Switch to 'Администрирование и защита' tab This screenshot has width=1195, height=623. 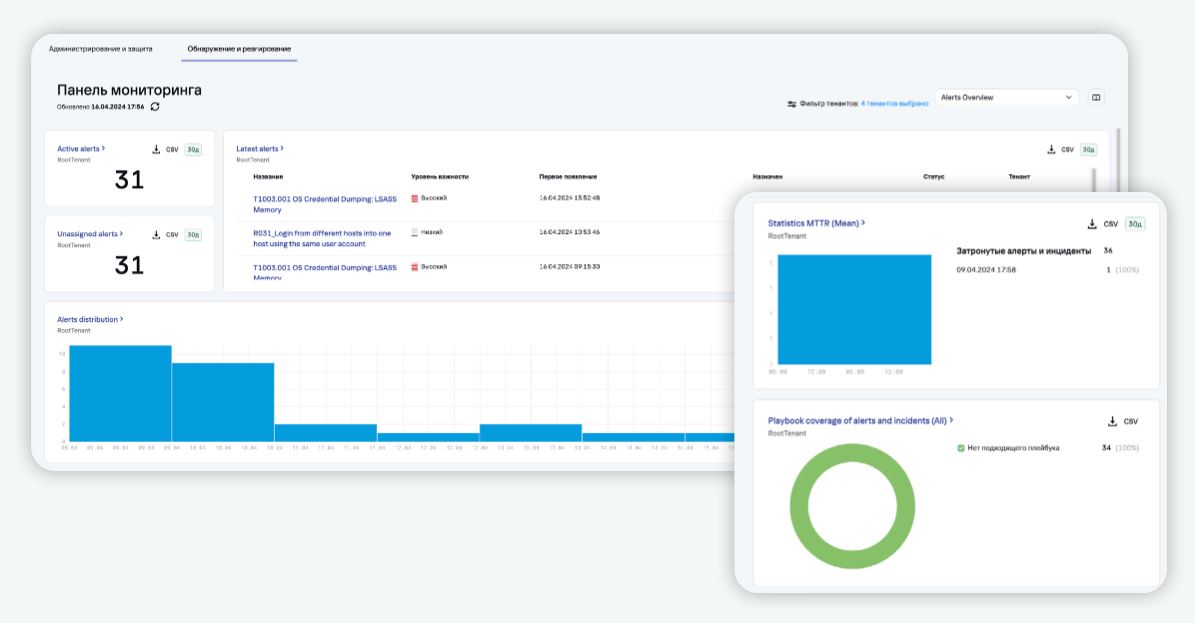pos(101,49)
